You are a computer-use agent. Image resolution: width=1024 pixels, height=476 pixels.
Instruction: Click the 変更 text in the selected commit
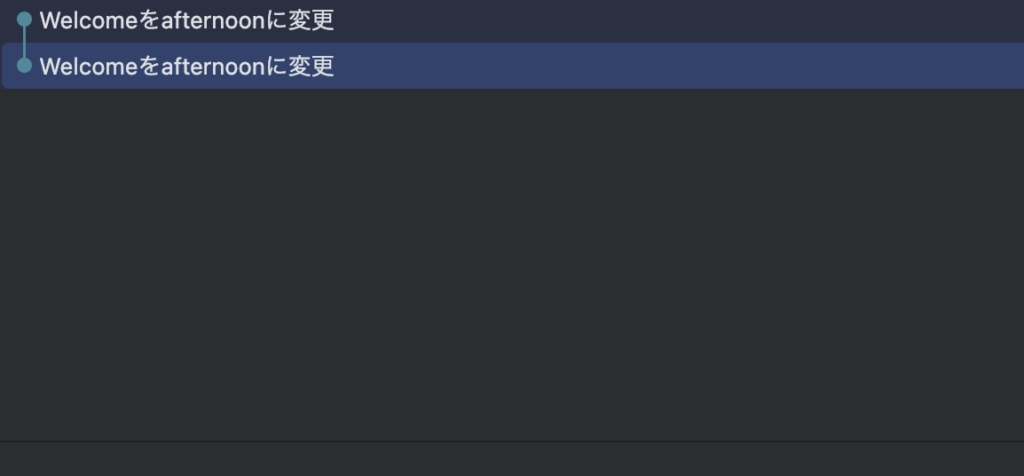click(x=311, y=66)
